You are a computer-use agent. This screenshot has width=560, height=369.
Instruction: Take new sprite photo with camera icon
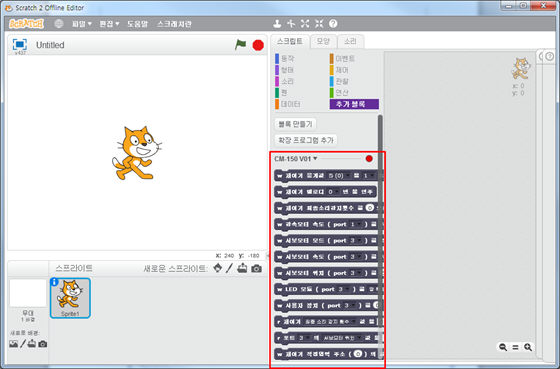[x=256, y=268]
